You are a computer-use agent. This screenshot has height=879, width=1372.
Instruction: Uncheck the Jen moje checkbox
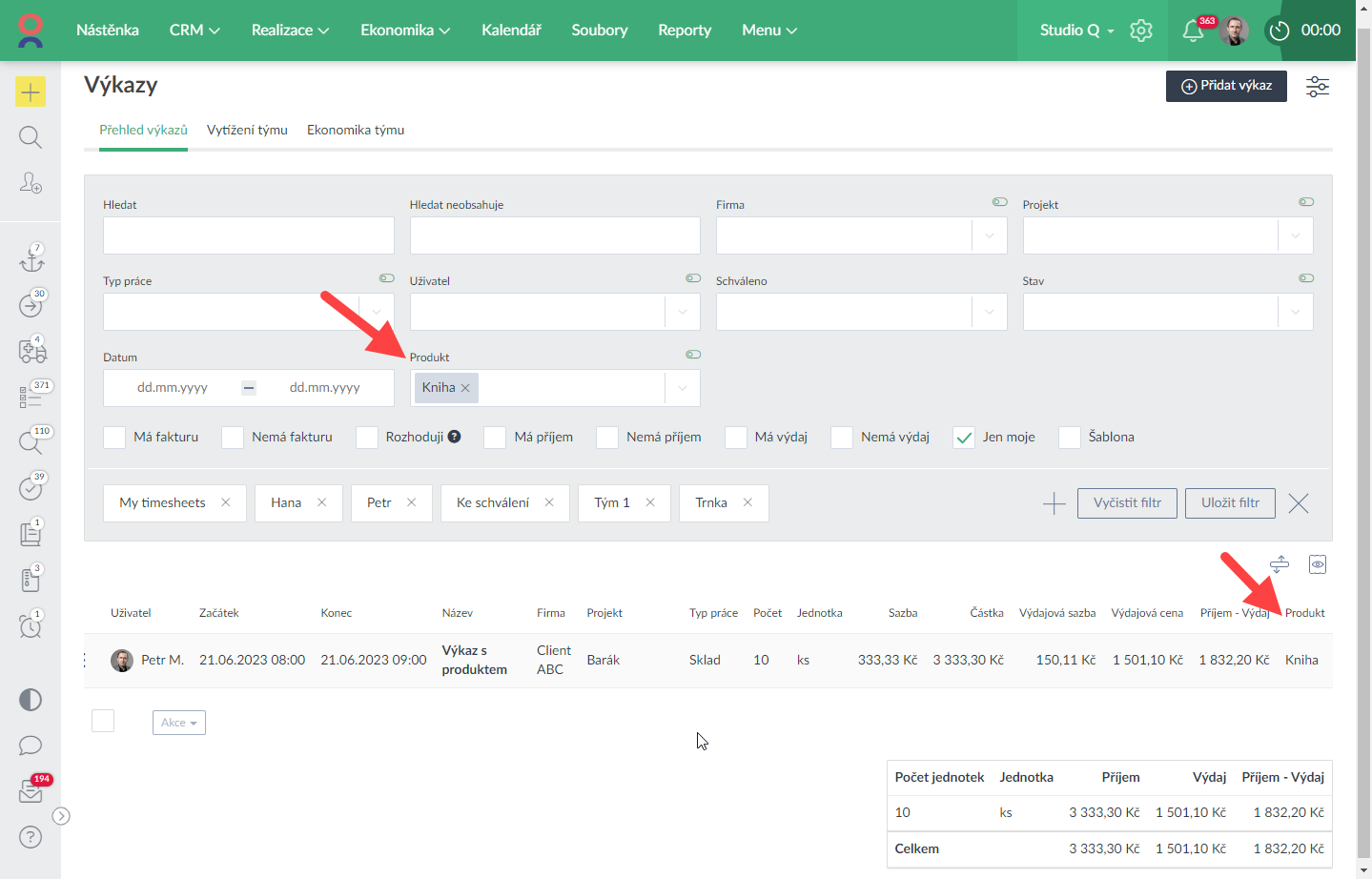(964, 438)
